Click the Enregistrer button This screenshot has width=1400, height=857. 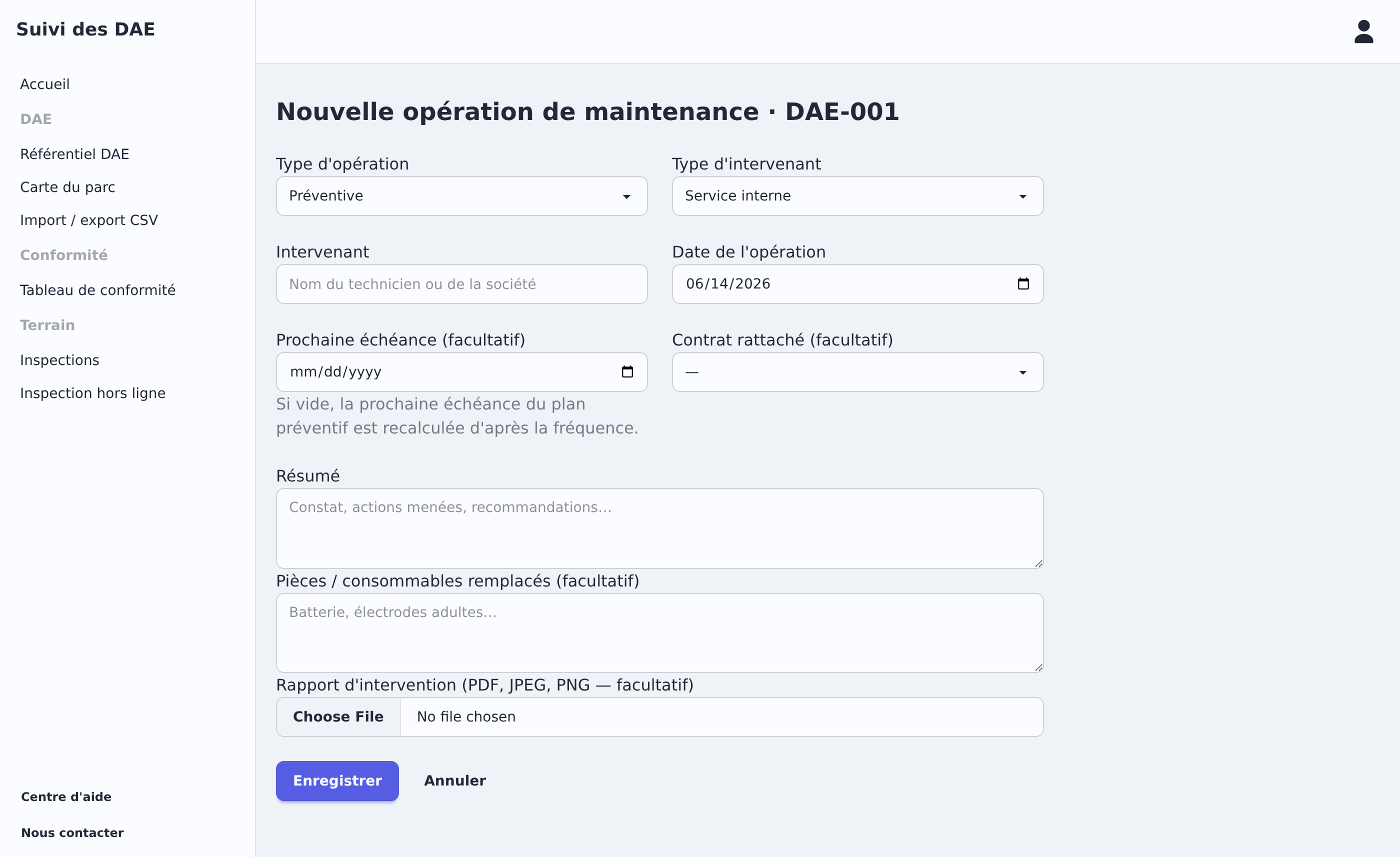[337, 781]
